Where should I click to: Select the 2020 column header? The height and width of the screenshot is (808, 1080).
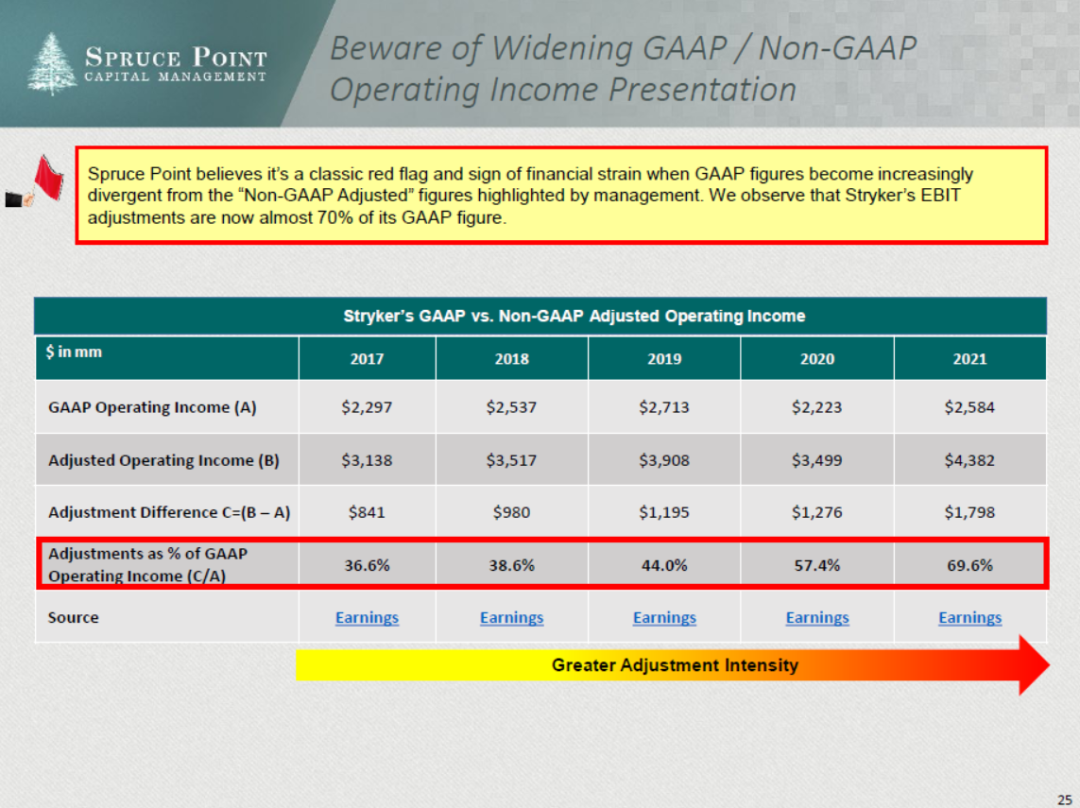coord(818,358)
